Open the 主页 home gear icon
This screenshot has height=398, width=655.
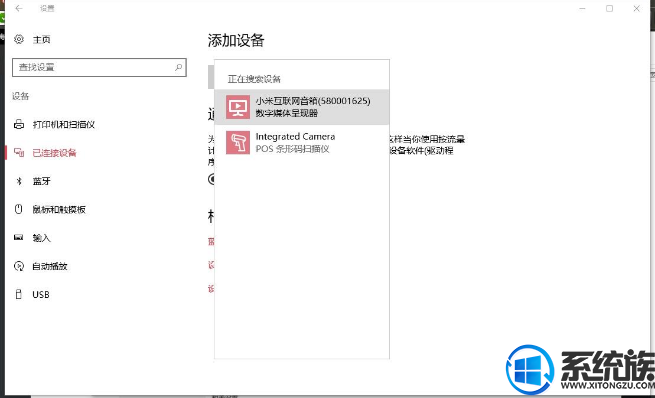[x=19, y=39]
